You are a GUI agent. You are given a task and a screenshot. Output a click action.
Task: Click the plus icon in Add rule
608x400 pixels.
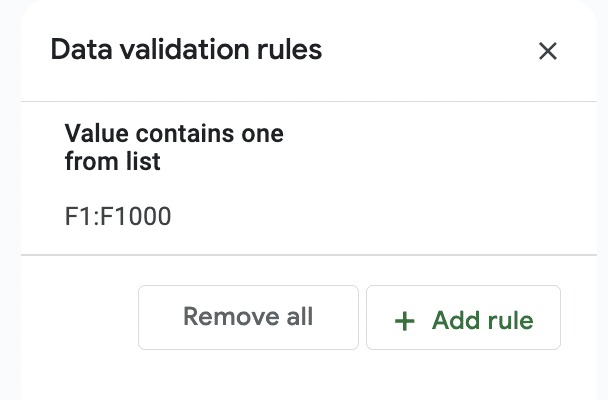[x=404, y=321]
